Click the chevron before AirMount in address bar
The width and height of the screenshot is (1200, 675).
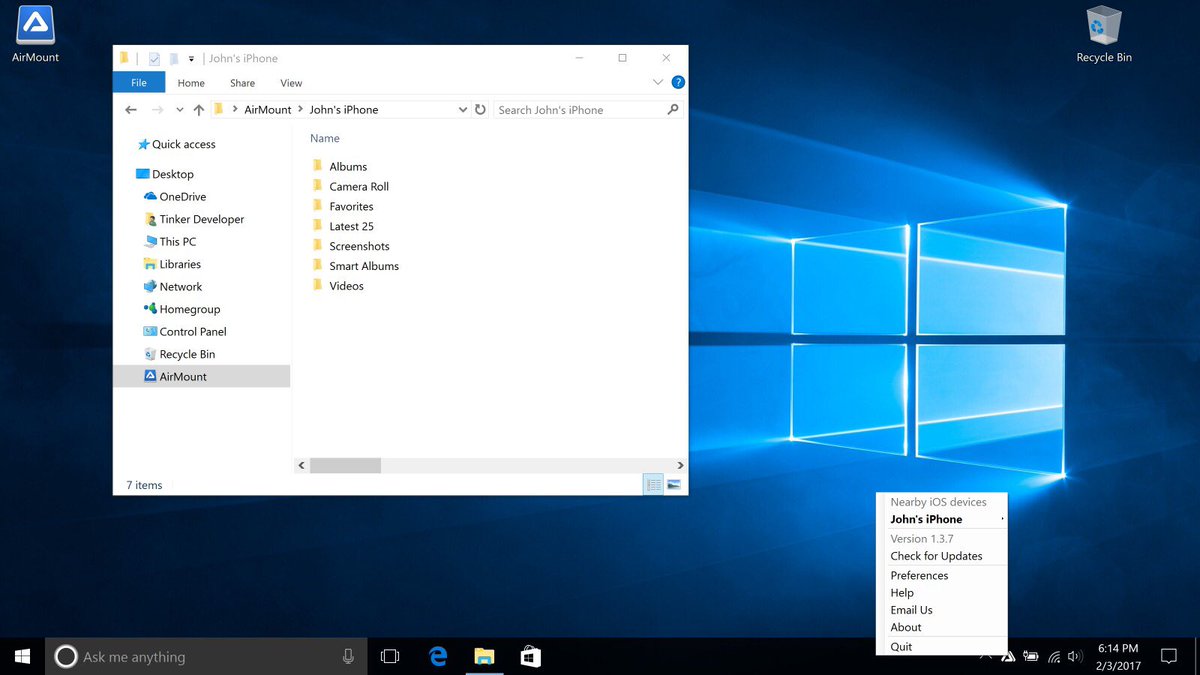point(235,110)
